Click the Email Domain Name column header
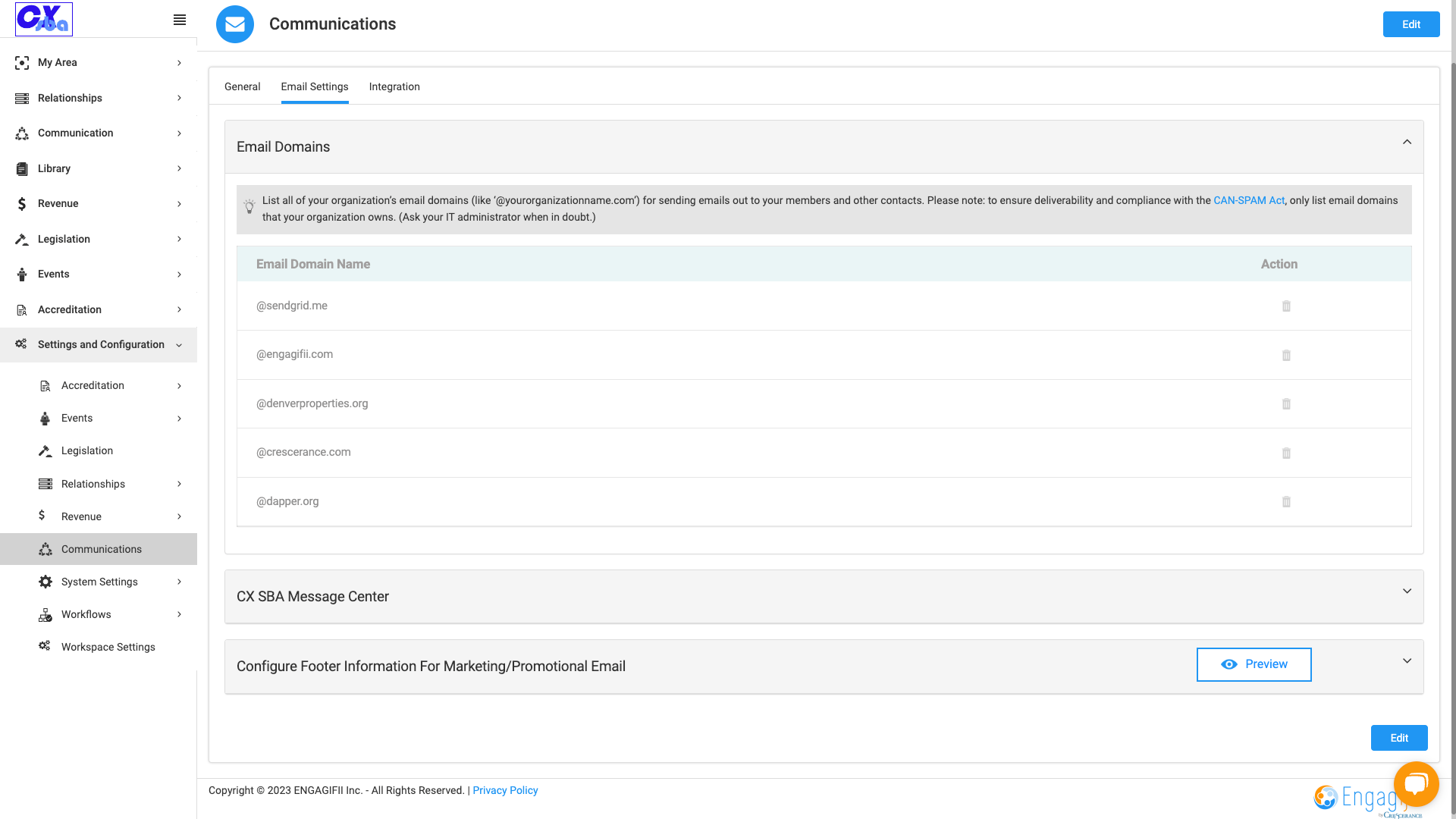Viewport: 1456px width, 819px height. pyautogui.click(x=313, y=264)
